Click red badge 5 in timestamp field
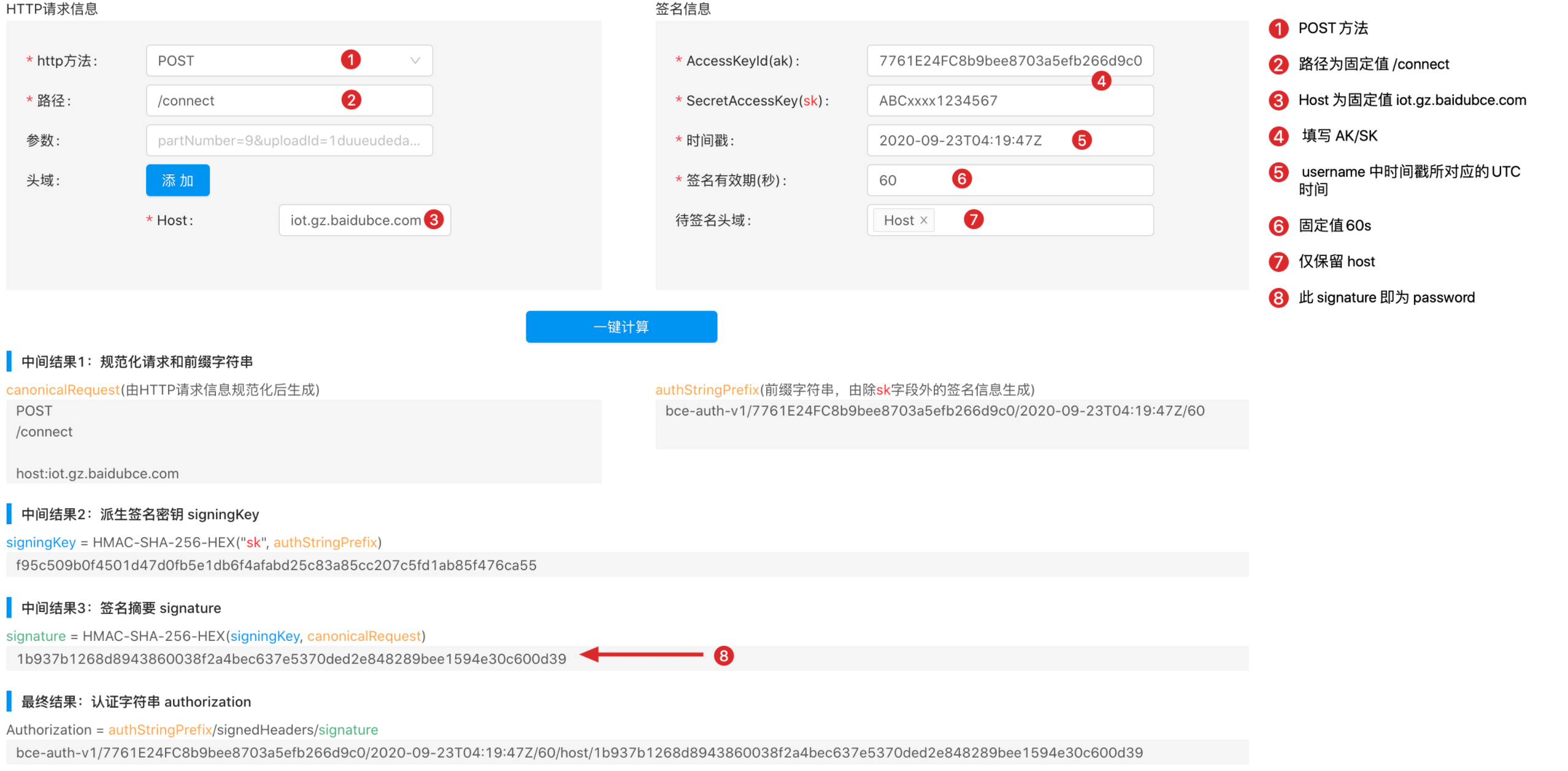 1081,140
